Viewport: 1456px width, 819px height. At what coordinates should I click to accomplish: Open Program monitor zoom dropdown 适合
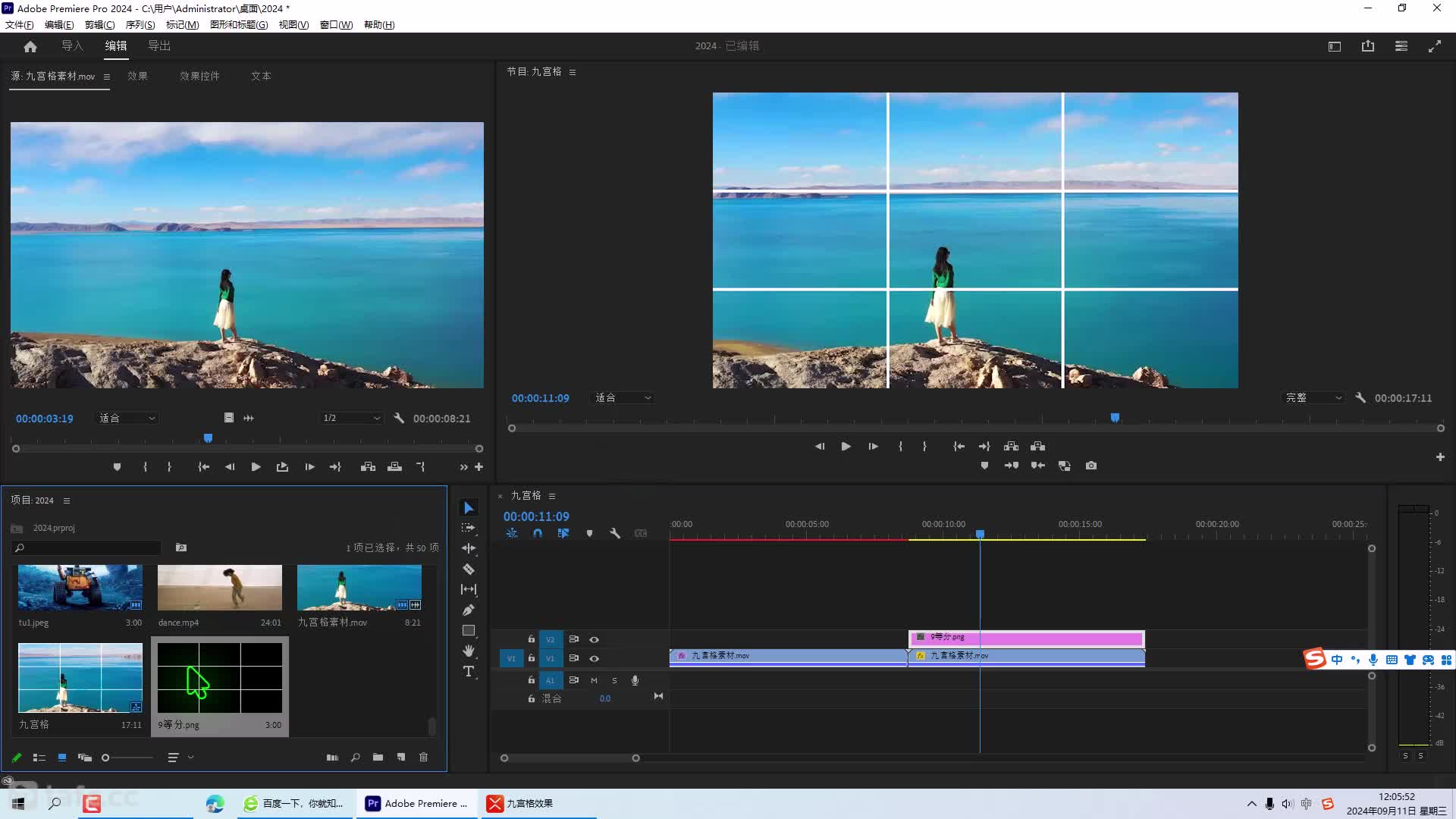pos(623,397)
